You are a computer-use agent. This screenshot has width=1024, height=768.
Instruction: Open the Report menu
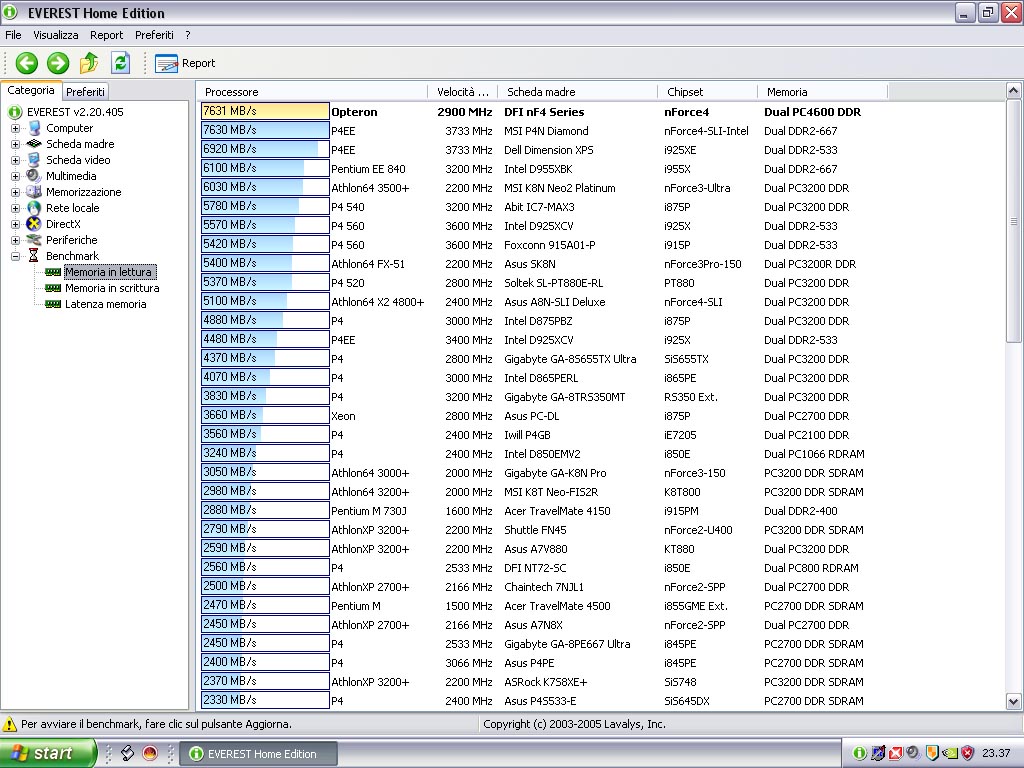(106, 35)
